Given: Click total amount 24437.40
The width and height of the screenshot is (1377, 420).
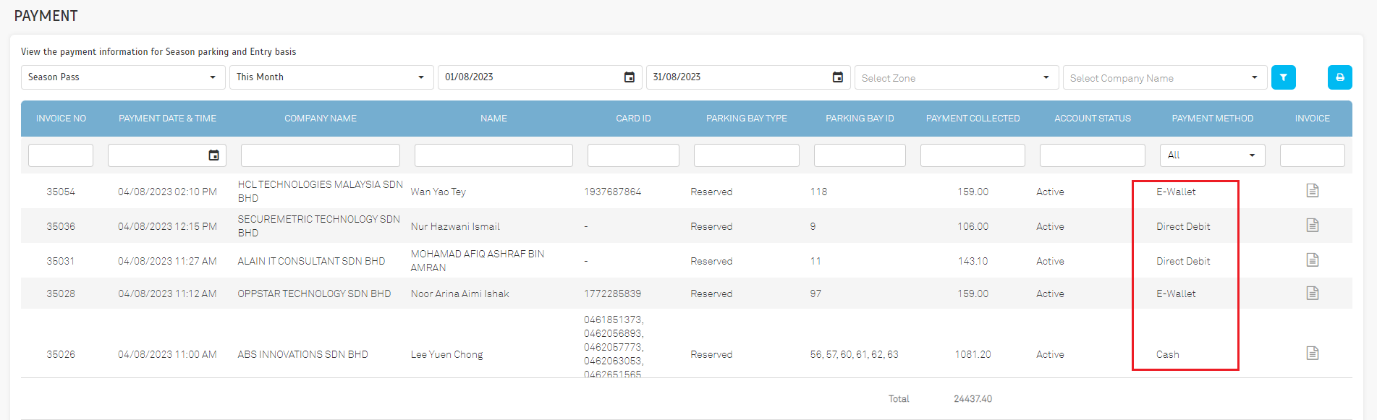Looking at the screenshot, I should [973, 398].
